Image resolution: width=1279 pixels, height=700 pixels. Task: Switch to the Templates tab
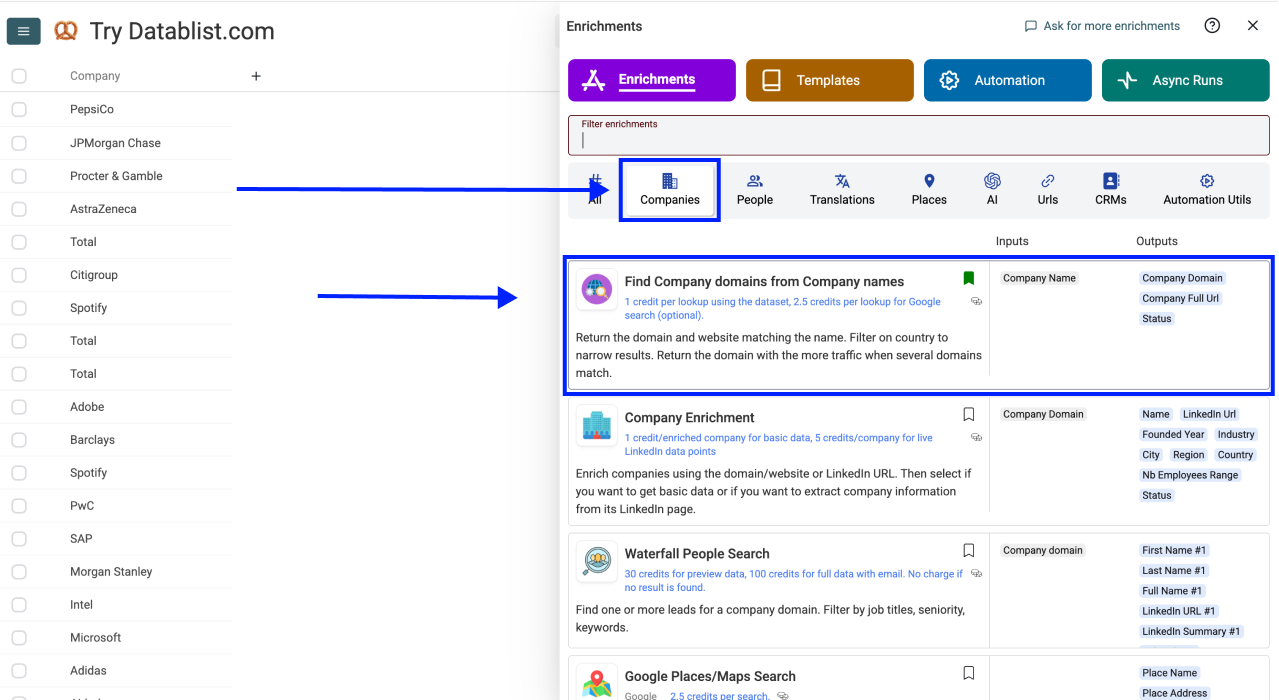[829, 81]
